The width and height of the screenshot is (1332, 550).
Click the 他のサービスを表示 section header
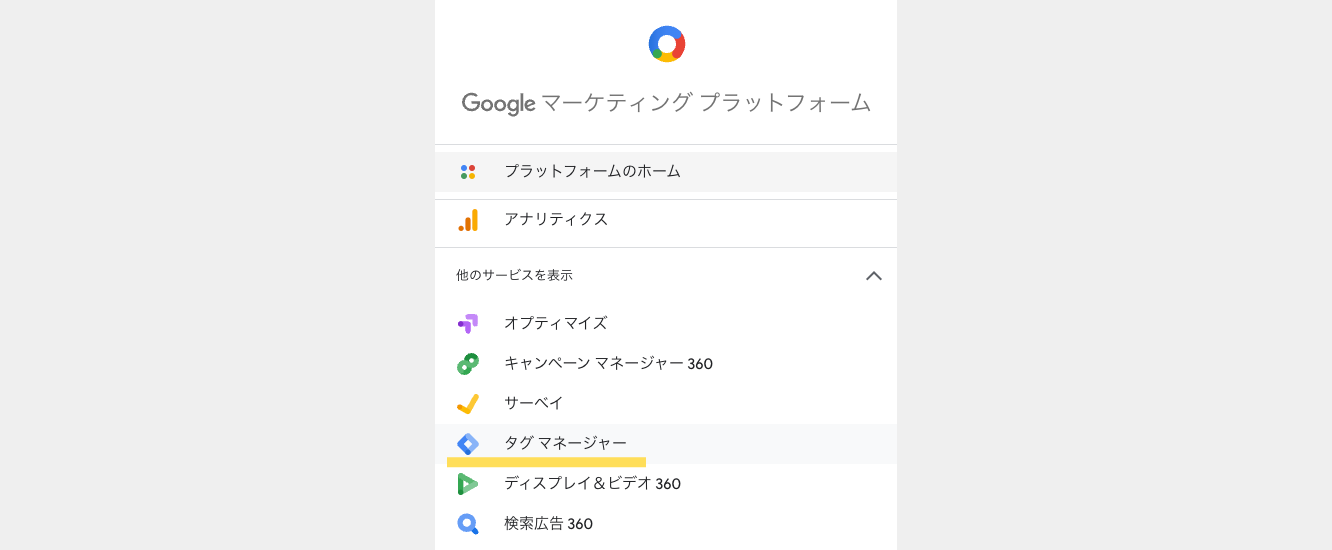pyautogui.click(x=666, y=275)
